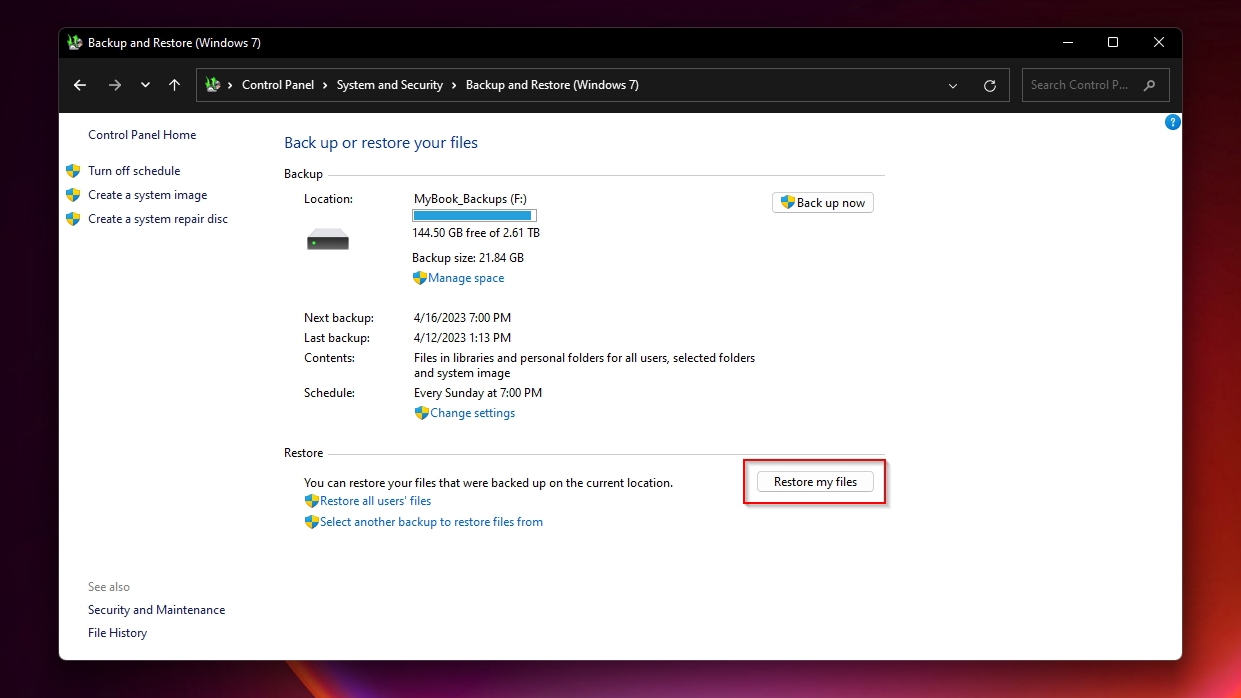The image size is (1241, 698).
Task: Click the Control Panel icon in address bar
Action: click(x=213, y=85)
